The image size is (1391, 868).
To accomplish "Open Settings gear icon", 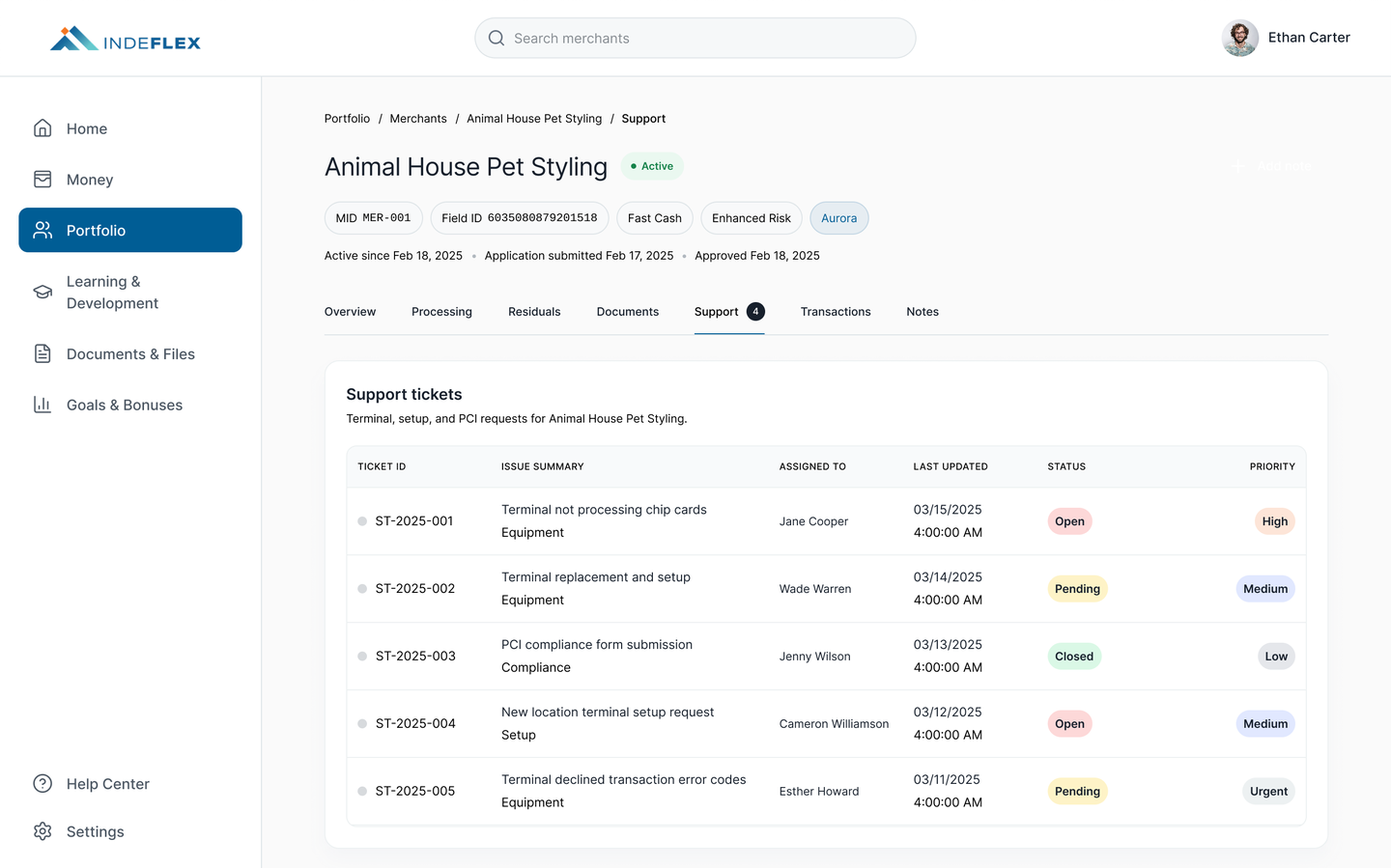I will (43, 831).
